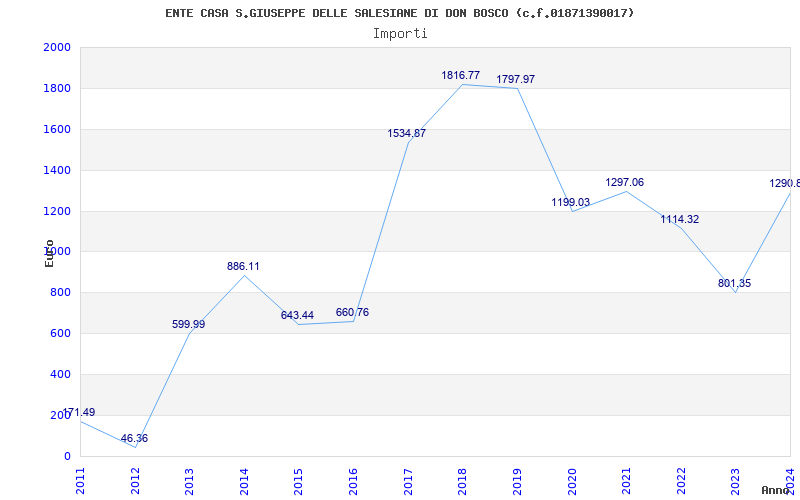Viewport: 800px width, 500px height.
Task: Select the 886.11 data label
Action: 243,266
